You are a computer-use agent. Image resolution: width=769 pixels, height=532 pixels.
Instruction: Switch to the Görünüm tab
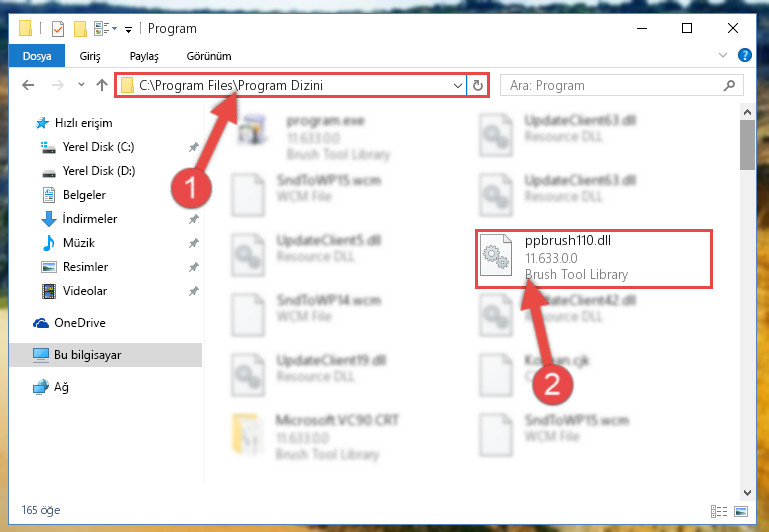[208, 56]
